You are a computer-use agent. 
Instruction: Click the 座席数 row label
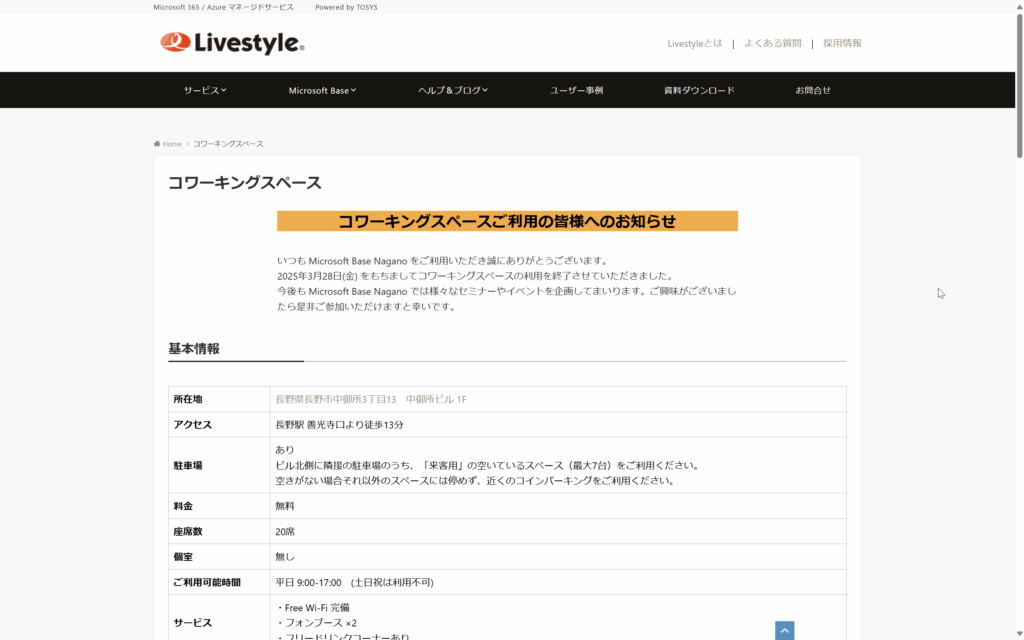click(x=188, y=532)
